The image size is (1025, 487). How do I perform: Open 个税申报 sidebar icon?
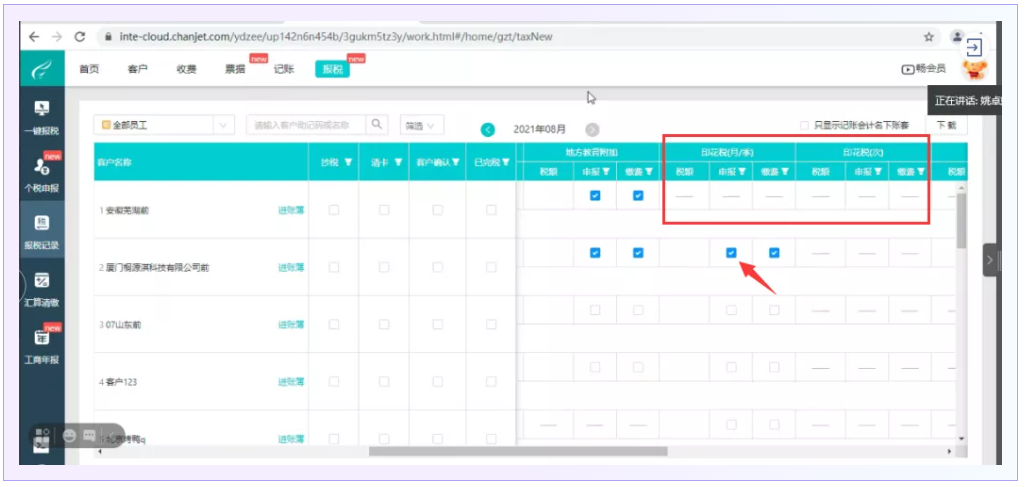coord(41,171)
